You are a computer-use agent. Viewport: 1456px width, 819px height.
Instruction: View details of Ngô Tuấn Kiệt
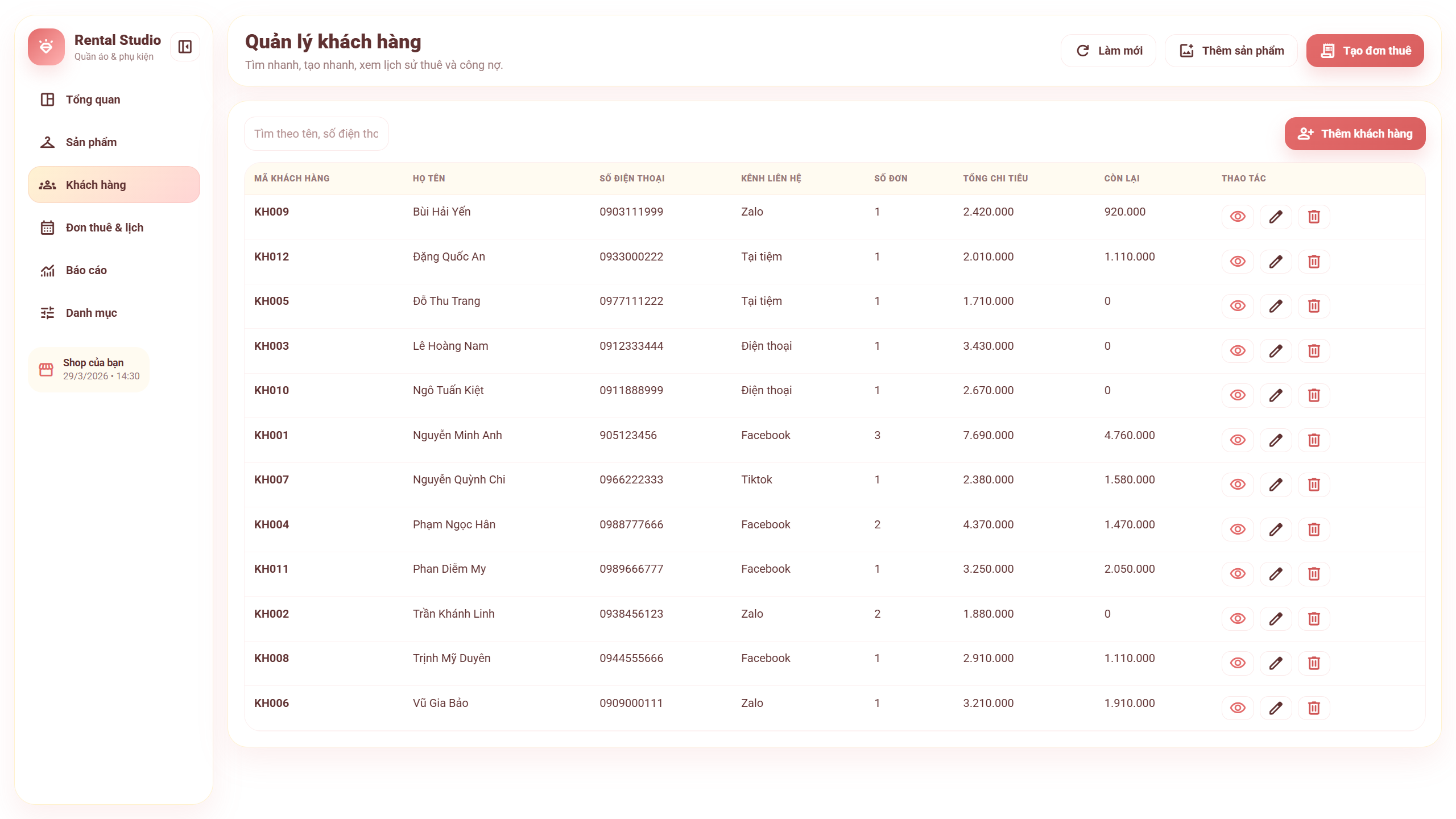pyautogui.click(x=1238, y=395)
